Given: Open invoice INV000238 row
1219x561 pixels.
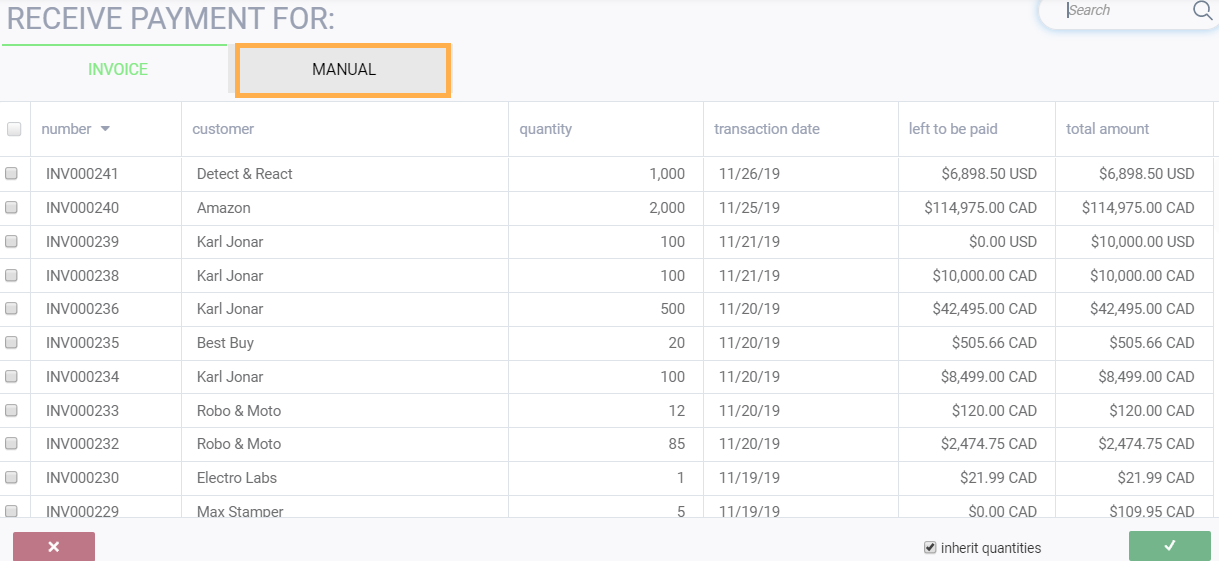Looking at the screenshot, I should (82, 276).
